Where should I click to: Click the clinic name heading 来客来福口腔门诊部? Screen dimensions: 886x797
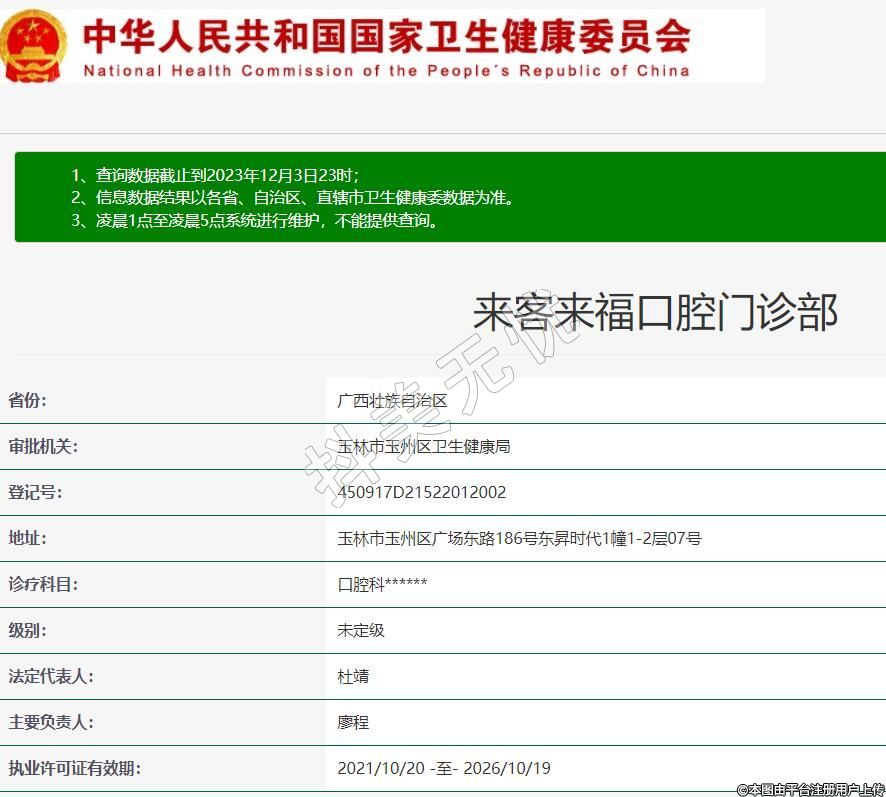[x=655, y=312]
